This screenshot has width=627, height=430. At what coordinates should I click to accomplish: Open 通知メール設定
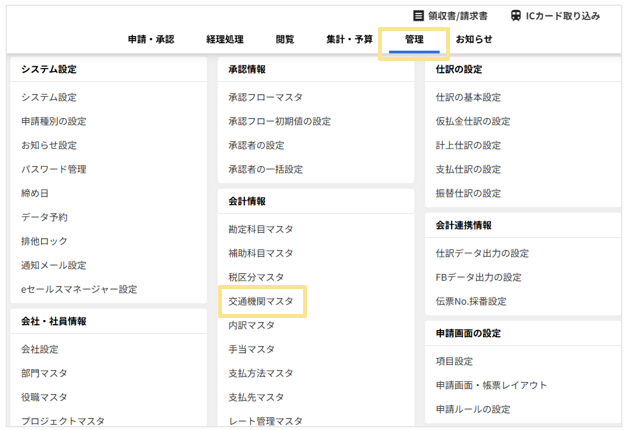pos(54,265)
